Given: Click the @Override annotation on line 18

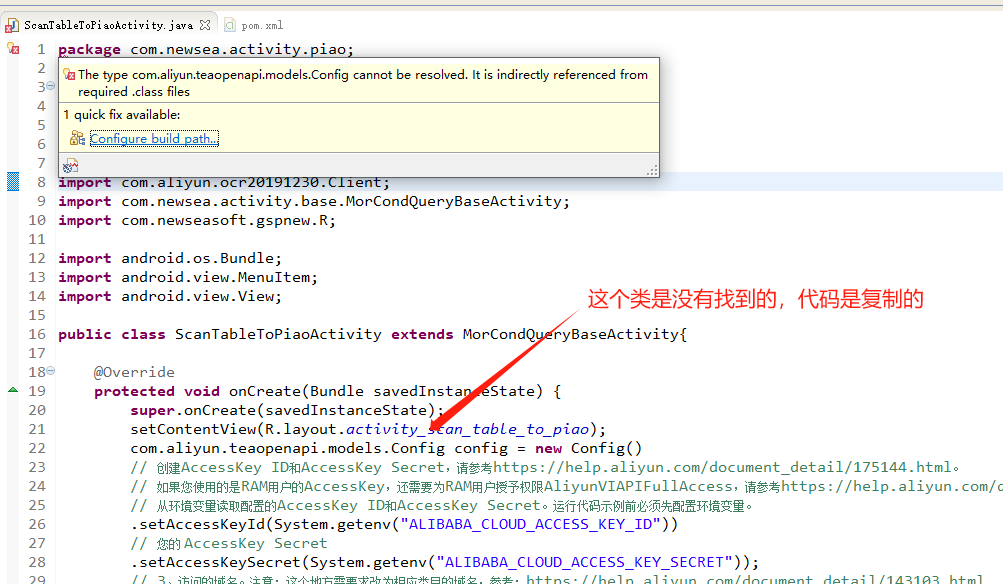Looking at the screenshot, I should click(134, 372).
